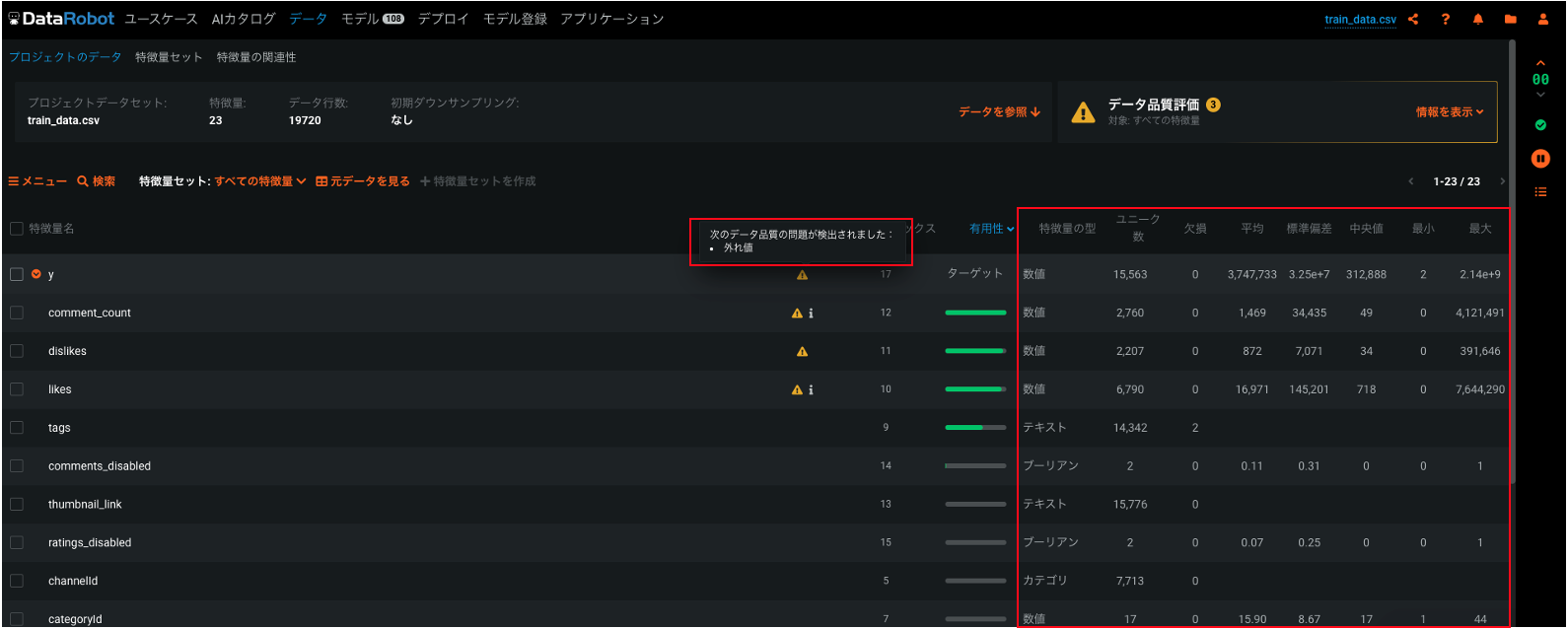Click the categoryId feature name
The height and width of the screenshot is (629, 1568).
pyautogui.click(x=75, y=619)
